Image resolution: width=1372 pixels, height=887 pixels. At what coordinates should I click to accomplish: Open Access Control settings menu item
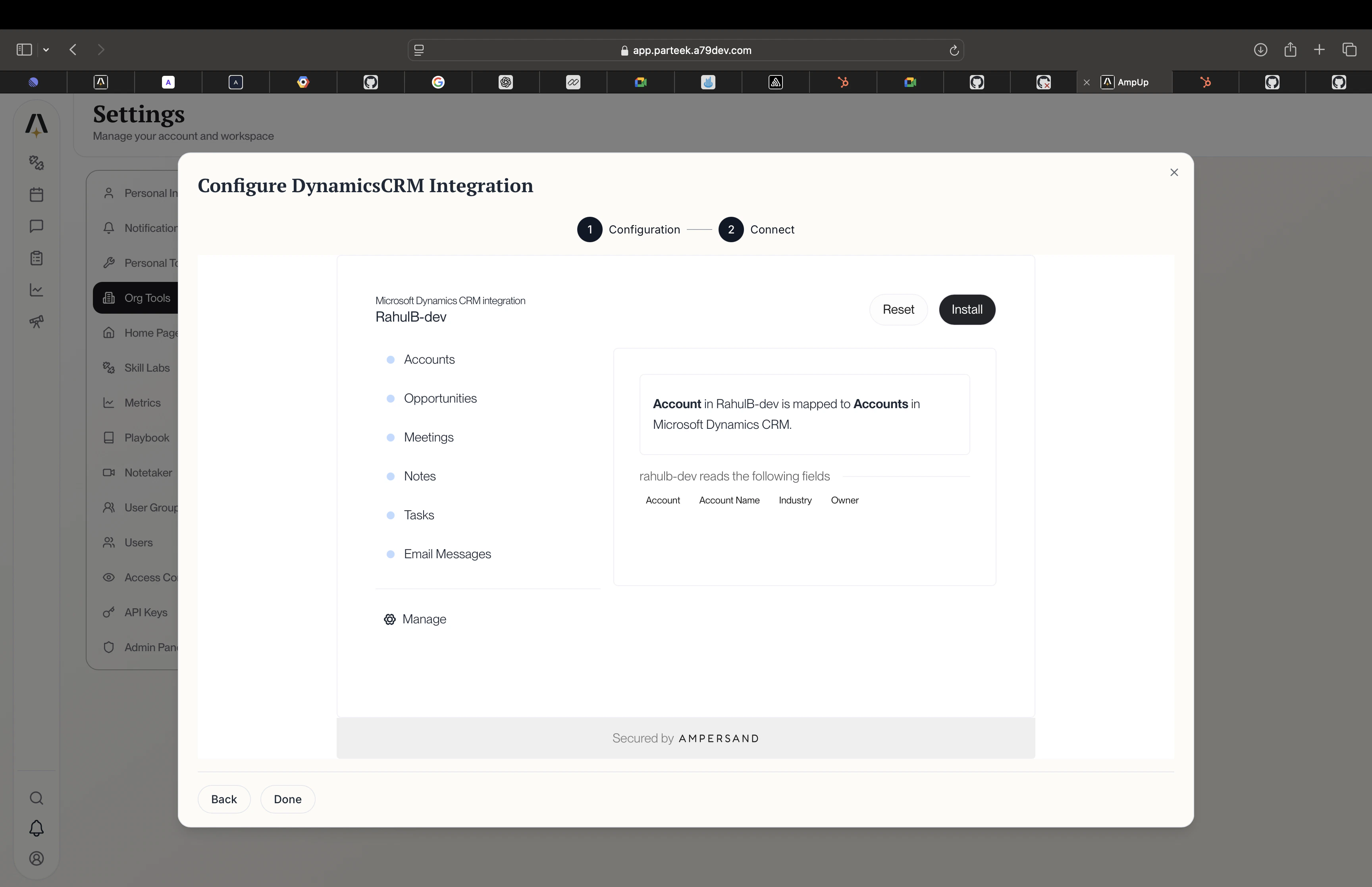(136, 577)
